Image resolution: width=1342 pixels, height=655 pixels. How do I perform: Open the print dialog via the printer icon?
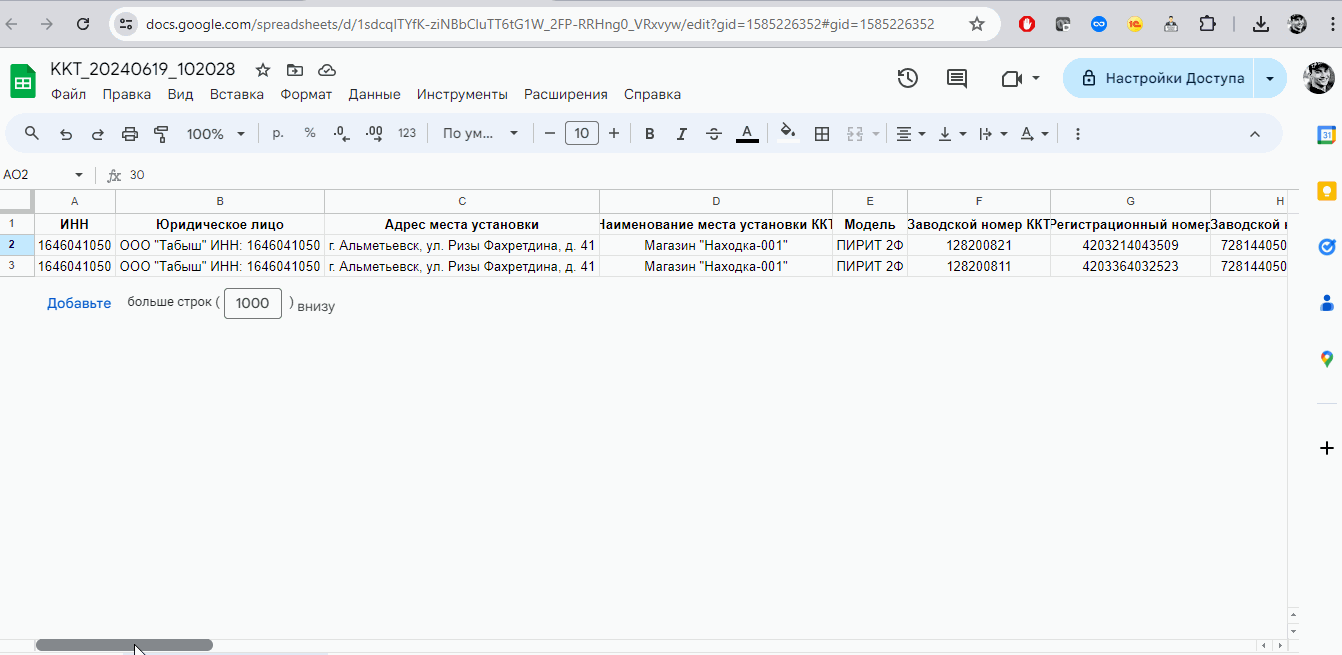(x=130, y=134)
